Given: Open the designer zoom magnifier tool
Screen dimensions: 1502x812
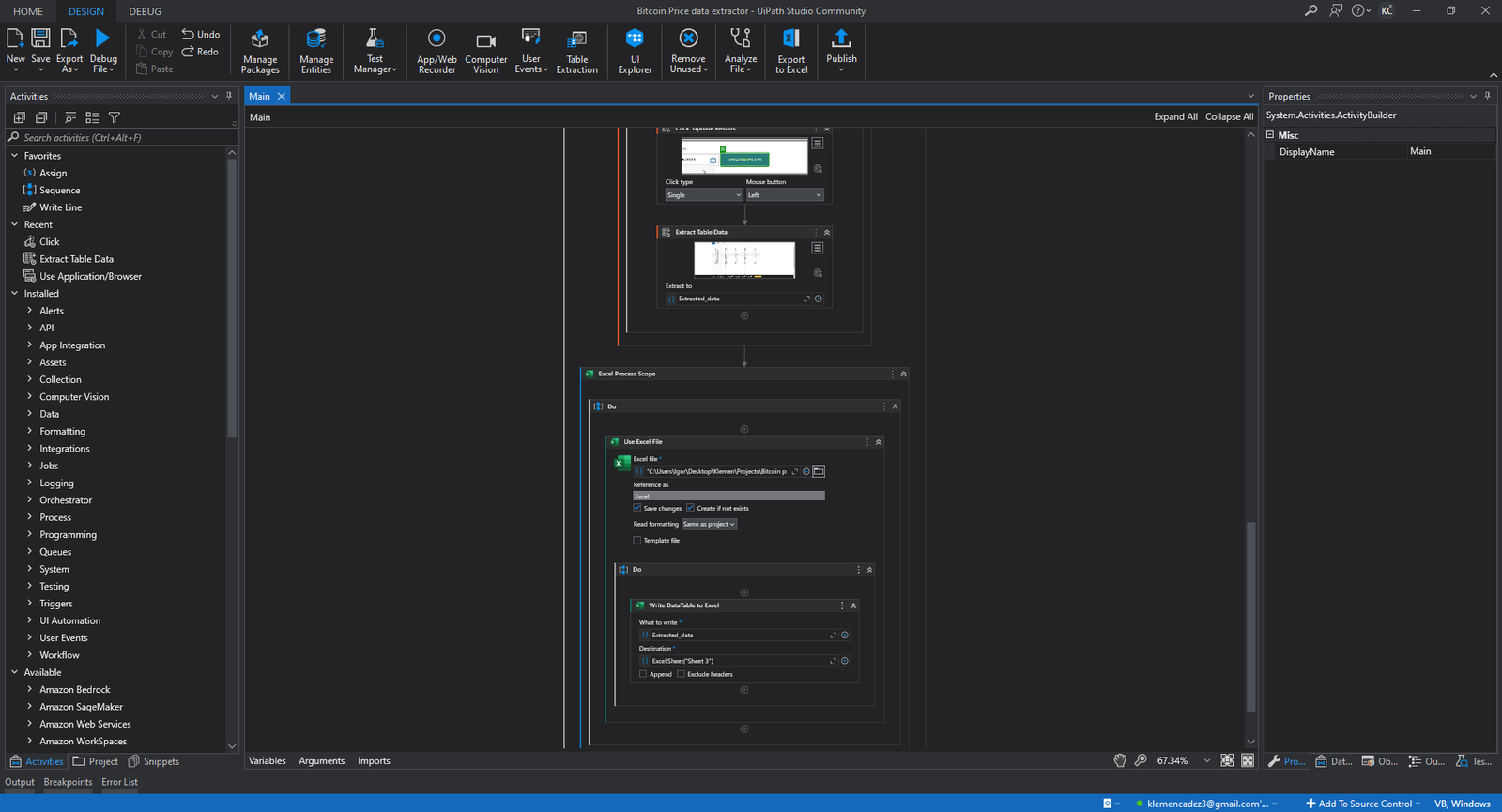Looking at the screenshot, I should 1141,760.
